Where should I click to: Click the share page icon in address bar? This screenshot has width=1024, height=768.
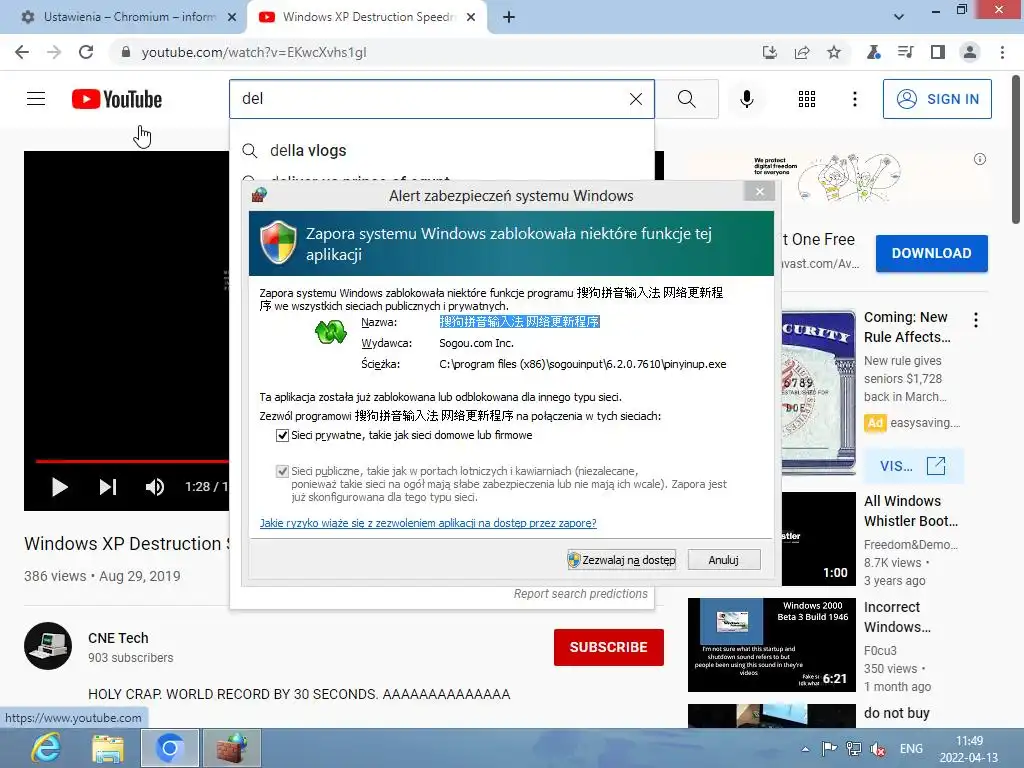pos(802,52)
